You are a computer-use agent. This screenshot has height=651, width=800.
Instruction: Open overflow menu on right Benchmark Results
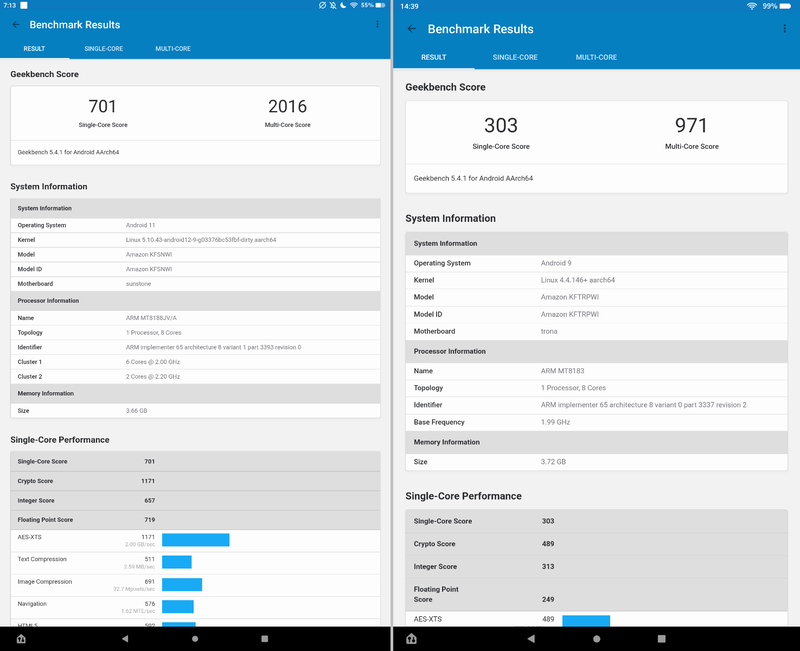(x=784, y=29)
